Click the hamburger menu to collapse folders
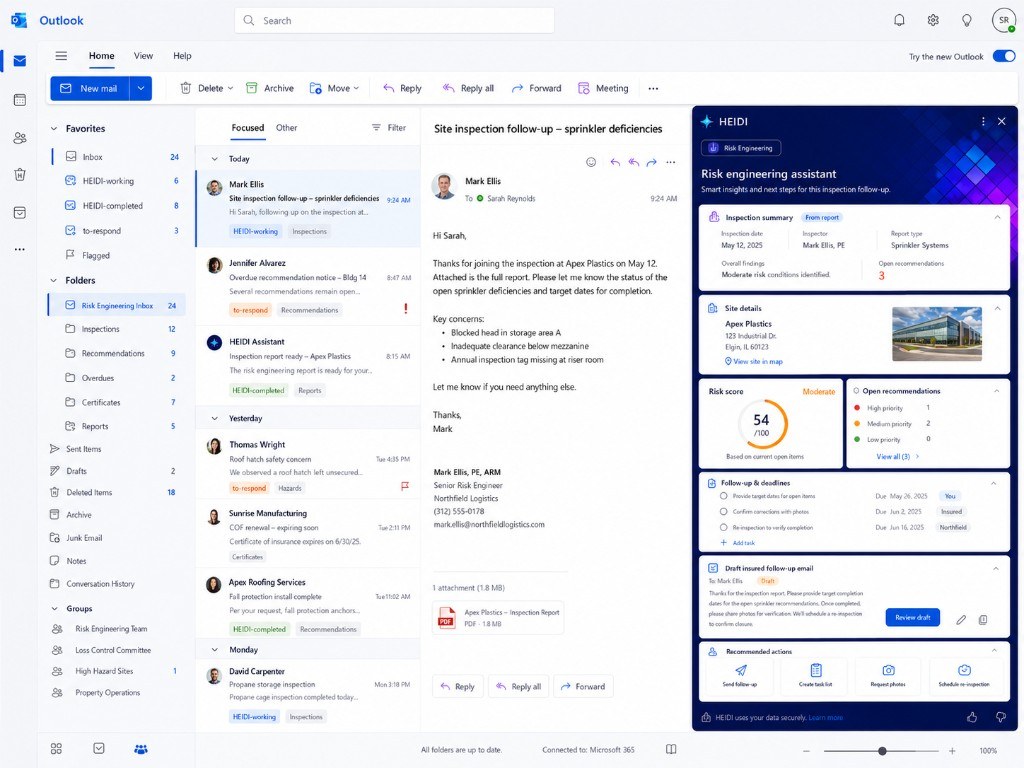Viewport: 1024px width, 768px height. 61,56
